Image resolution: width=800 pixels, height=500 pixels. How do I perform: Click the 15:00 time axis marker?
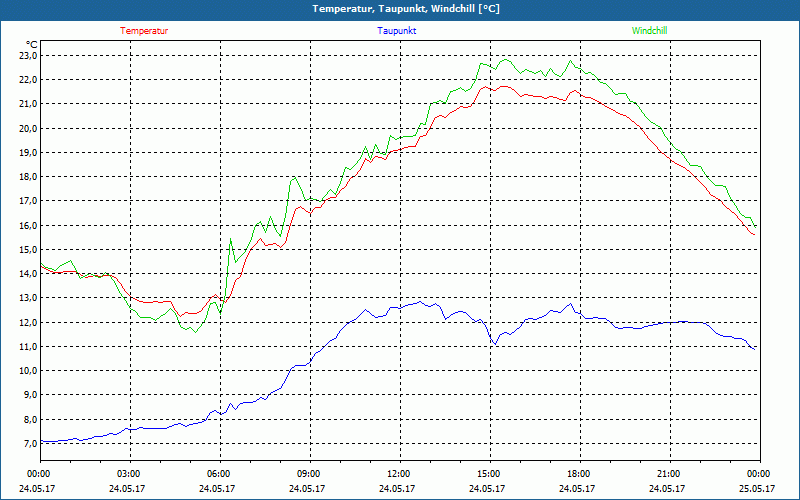489,474
